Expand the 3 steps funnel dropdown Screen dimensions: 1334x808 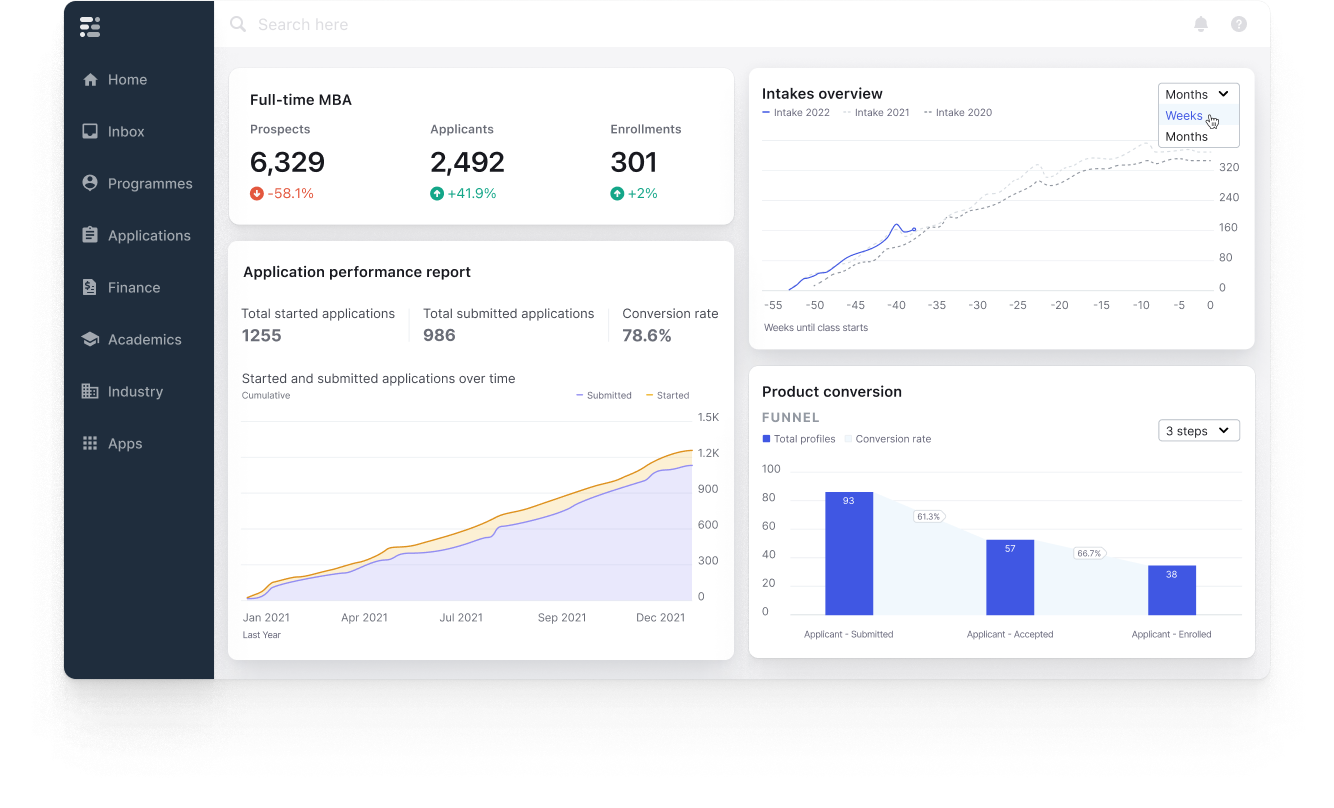[1198, 431]
